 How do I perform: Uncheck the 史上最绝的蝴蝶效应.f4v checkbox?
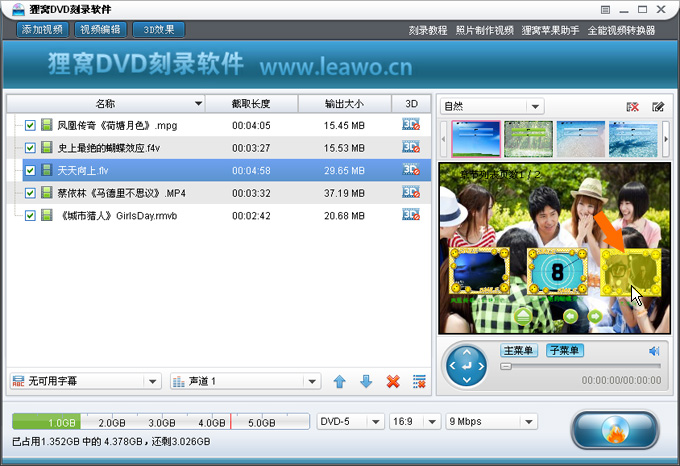[30, 148]
